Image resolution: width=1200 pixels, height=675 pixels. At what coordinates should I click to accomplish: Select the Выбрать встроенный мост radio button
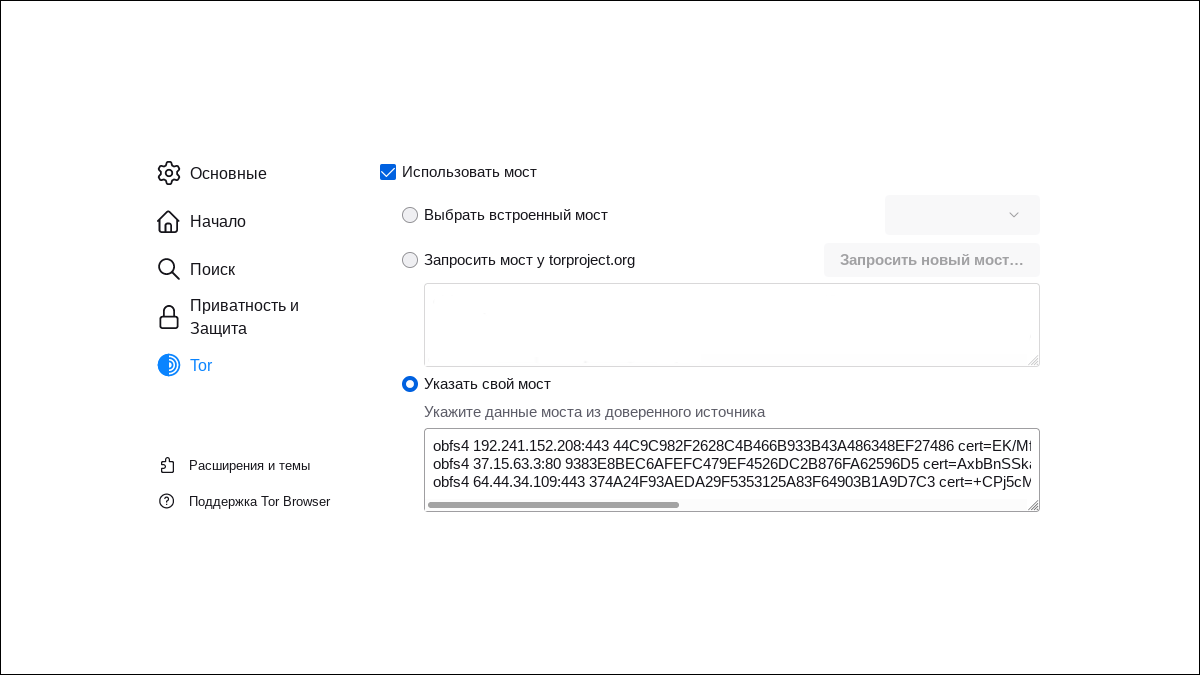410,215
